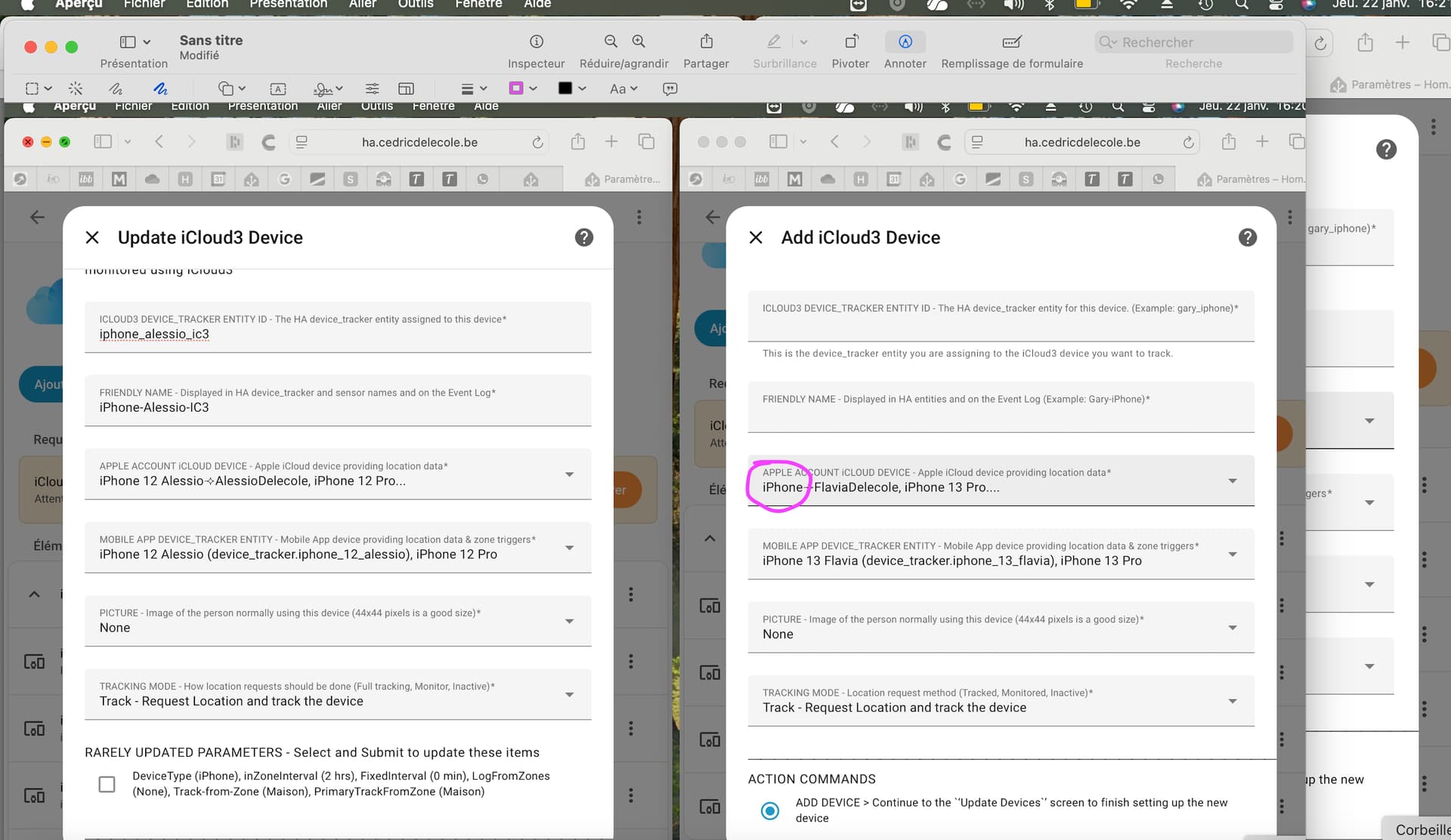This screenshot has height=840, width=1451.
Task: Open the Fichier menu
Action: [144, 4]
